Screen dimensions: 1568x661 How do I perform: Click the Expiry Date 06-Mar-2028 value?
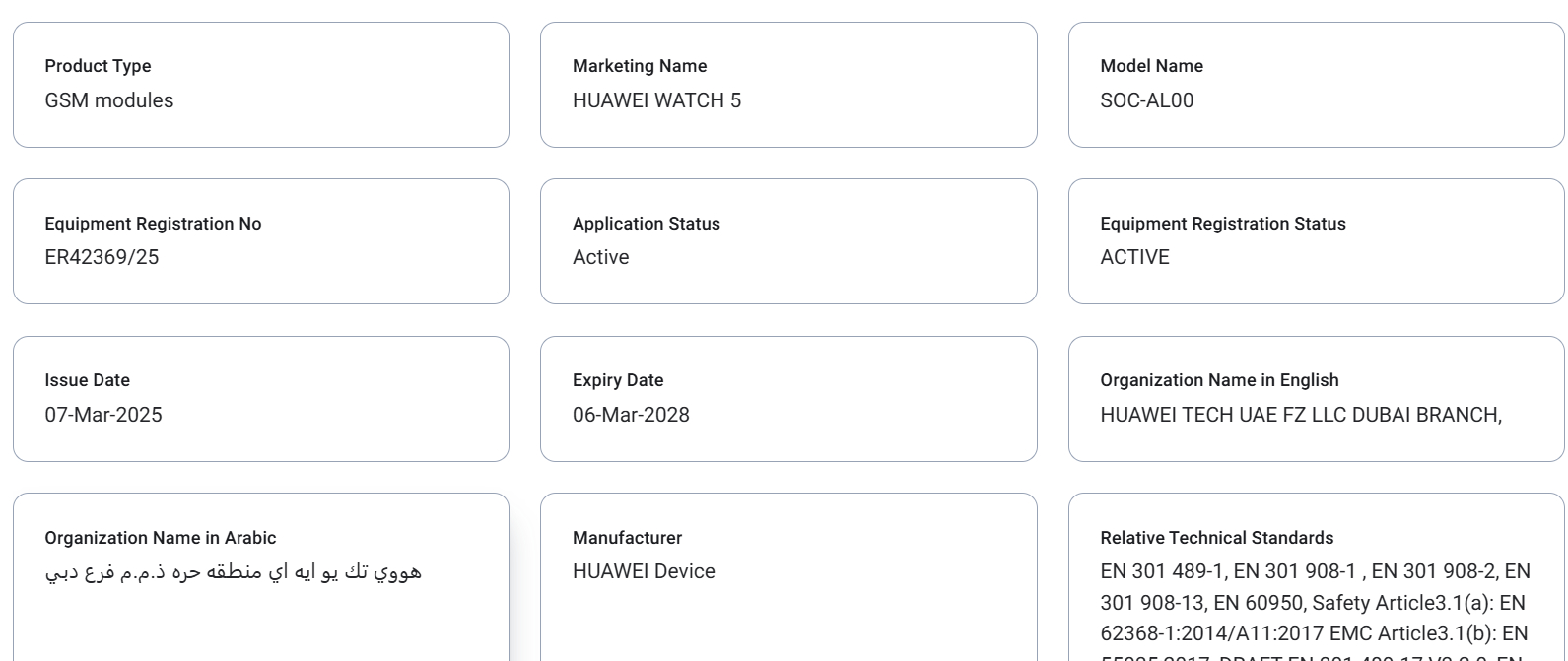(x=631, y=415)
